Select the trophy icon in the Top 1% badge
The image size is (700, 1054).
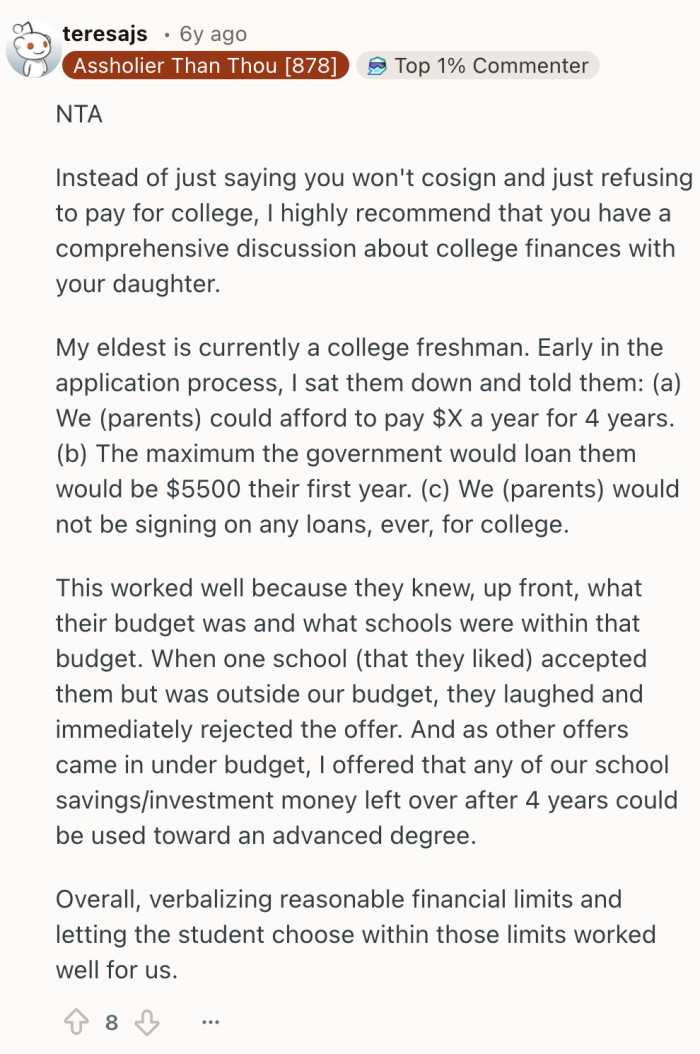379,66
